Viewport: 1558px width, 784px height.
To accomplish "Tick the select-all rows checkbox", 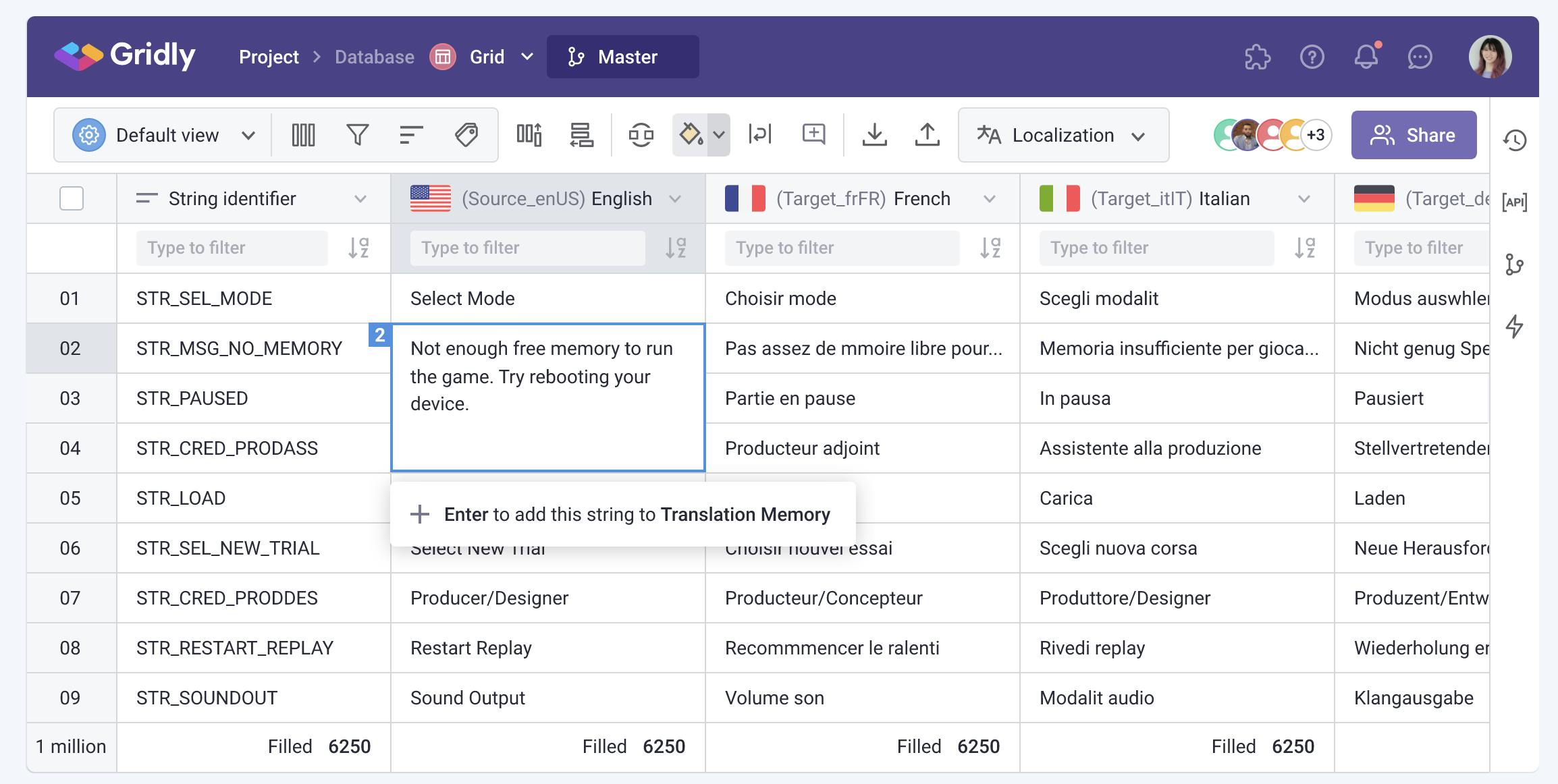I will [x=72, y=198].
